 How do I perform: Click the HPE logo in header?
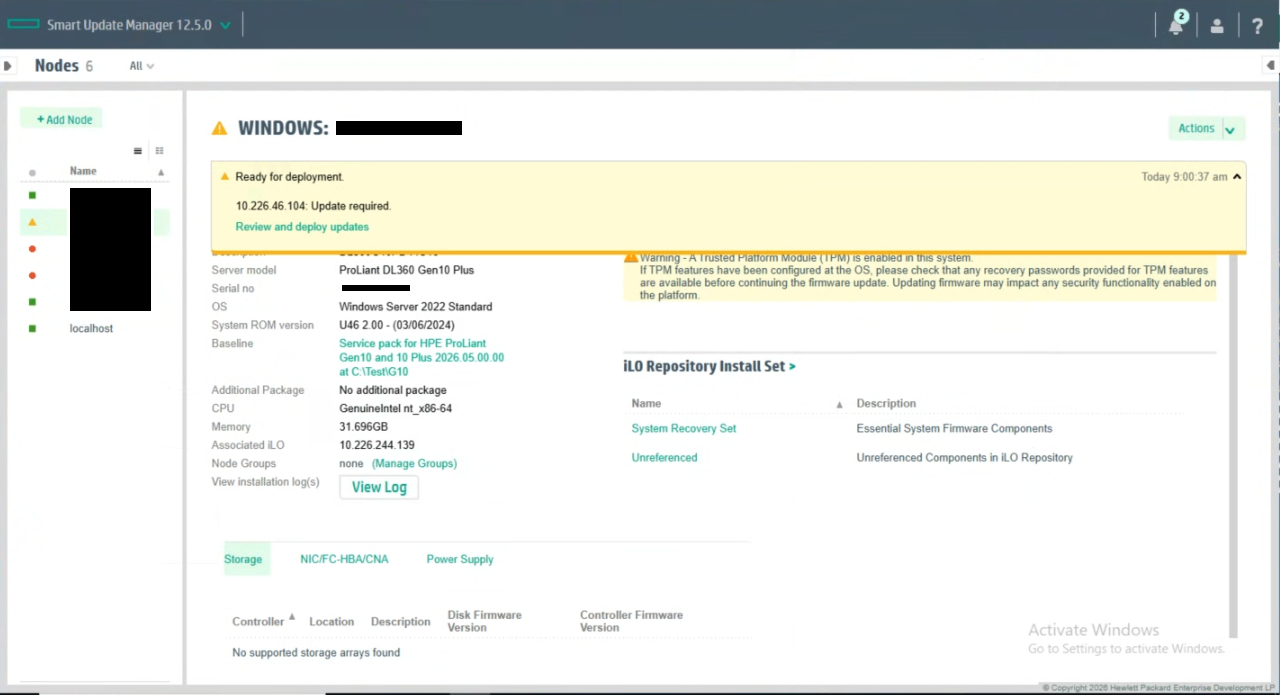click(24, 25)
